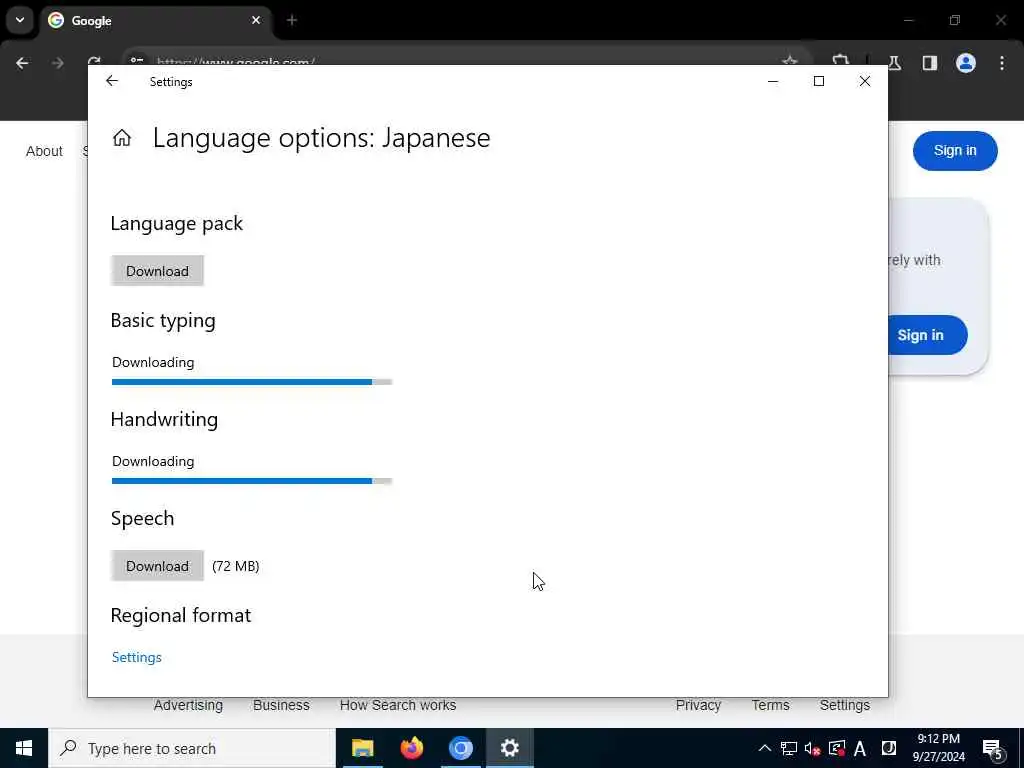Open Firefox from taskbar

click(x=411, y=748)
